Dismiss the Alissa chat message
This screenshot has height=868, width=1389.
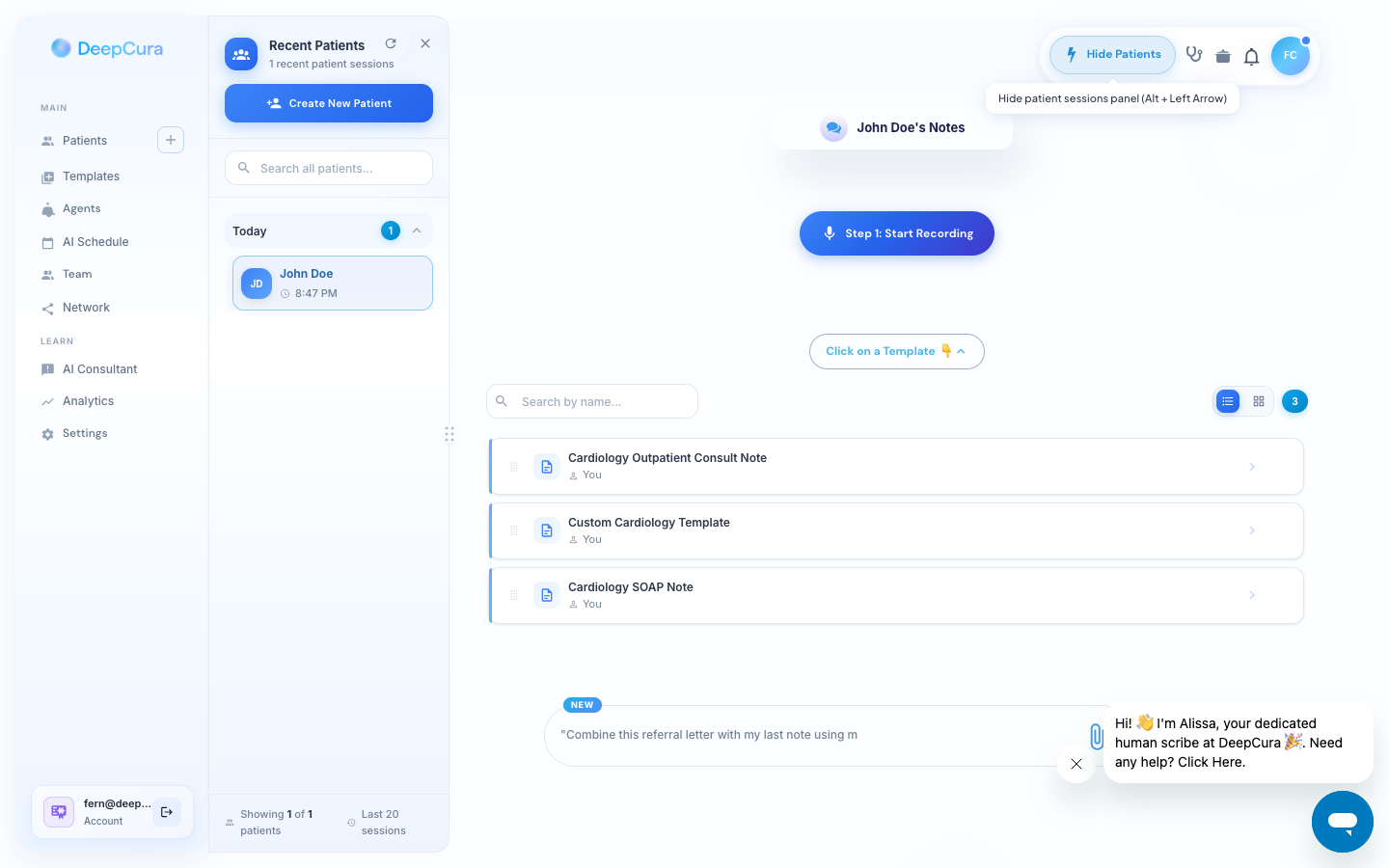point(1076,764)
